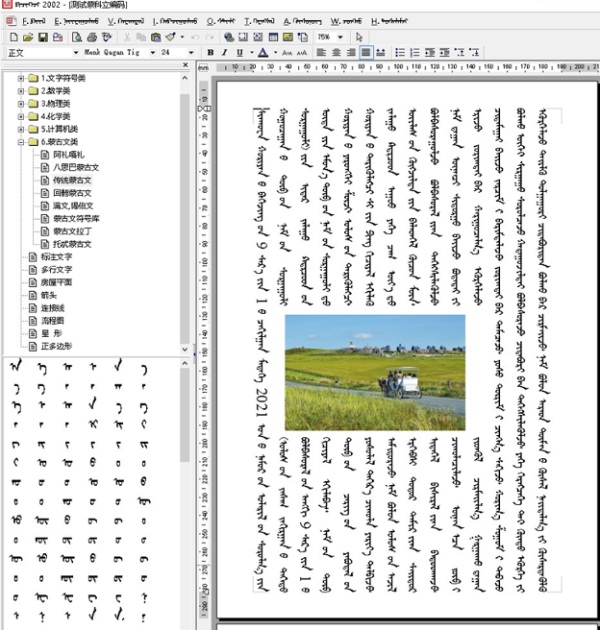Click the numbered list icon
Image resolution: width=600 pixels, height=630 pixels.
[415, 53]
